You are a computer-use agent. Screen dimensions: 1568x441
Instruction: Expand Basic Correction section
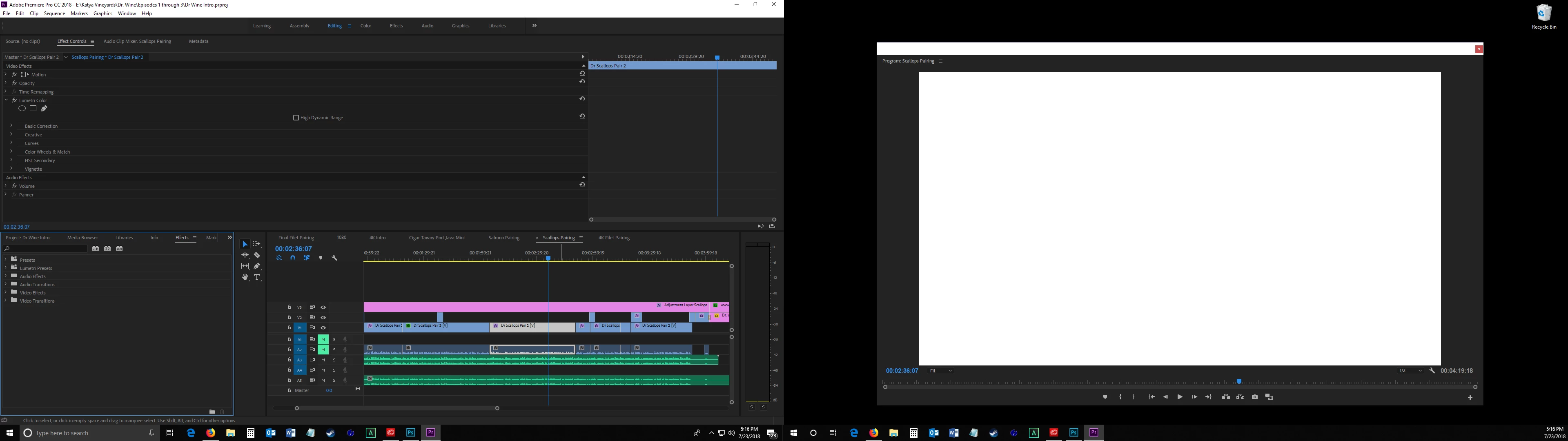click(11, 126)
